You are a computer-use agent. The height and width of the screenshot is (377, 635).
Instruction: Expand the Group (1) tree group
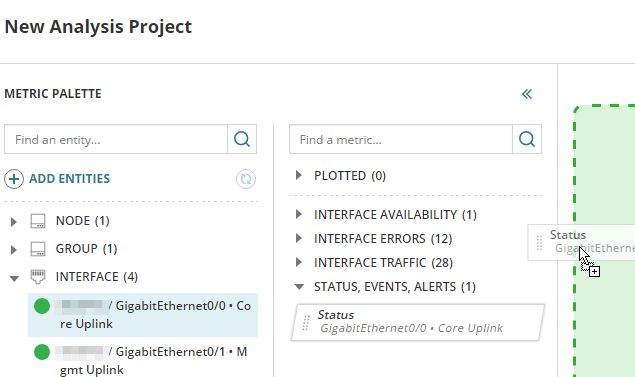click(14, 250)
